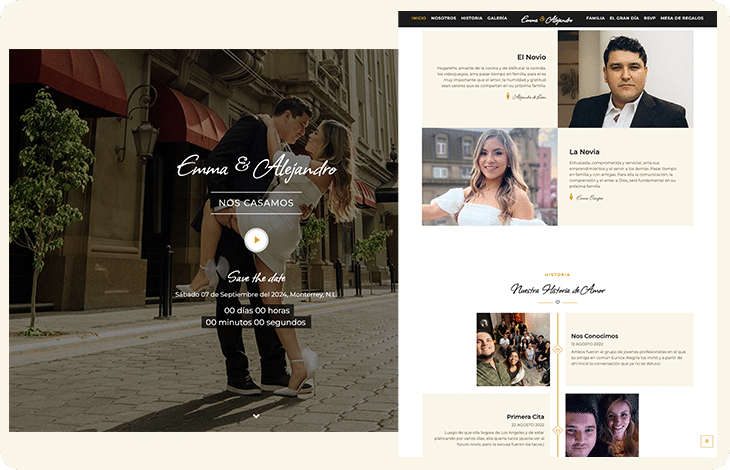Click the scroll-down chevron below the countdown
This screenshot has height=470, width=730.
(x=256, y=415)
